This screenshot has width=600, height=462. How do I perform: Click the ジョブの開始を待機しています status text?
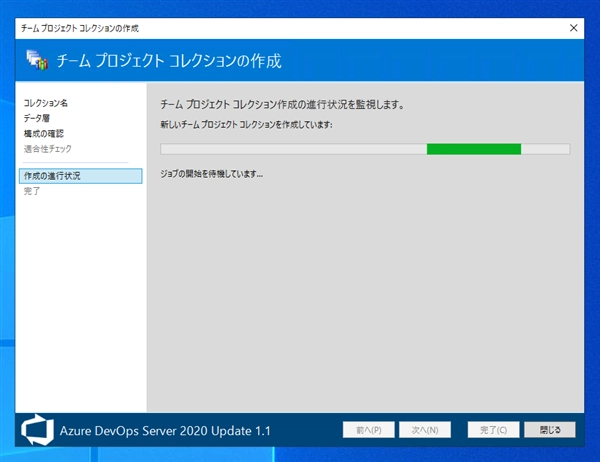(212, 174)
